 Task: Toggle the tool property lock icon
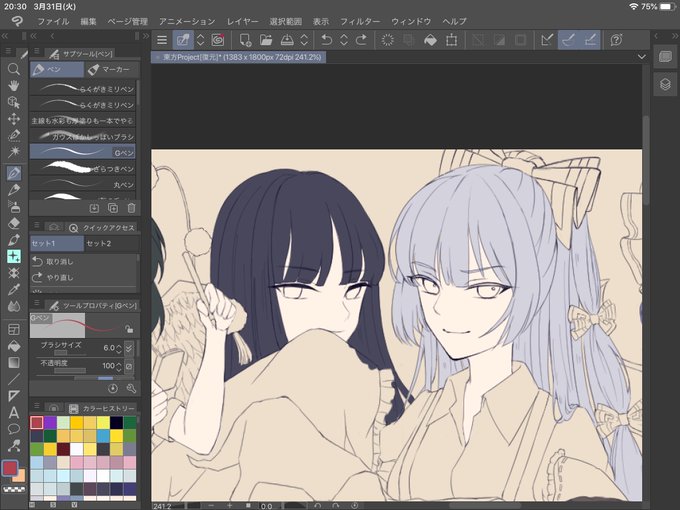(x=129, y=329)
